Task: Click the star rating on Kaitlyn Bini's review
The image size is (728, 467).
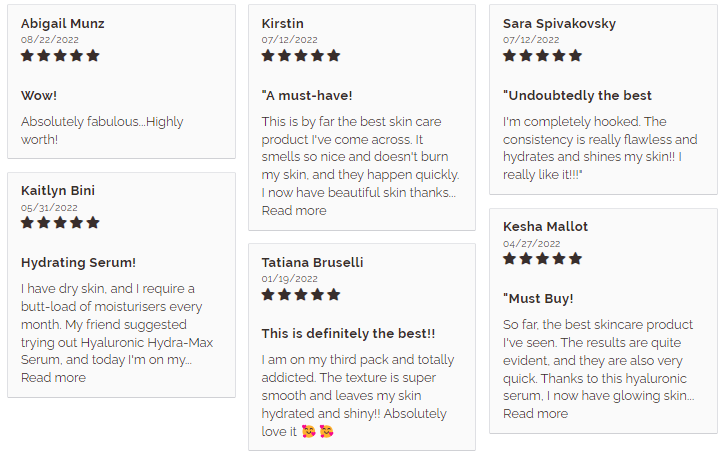Action: point(60,222)
